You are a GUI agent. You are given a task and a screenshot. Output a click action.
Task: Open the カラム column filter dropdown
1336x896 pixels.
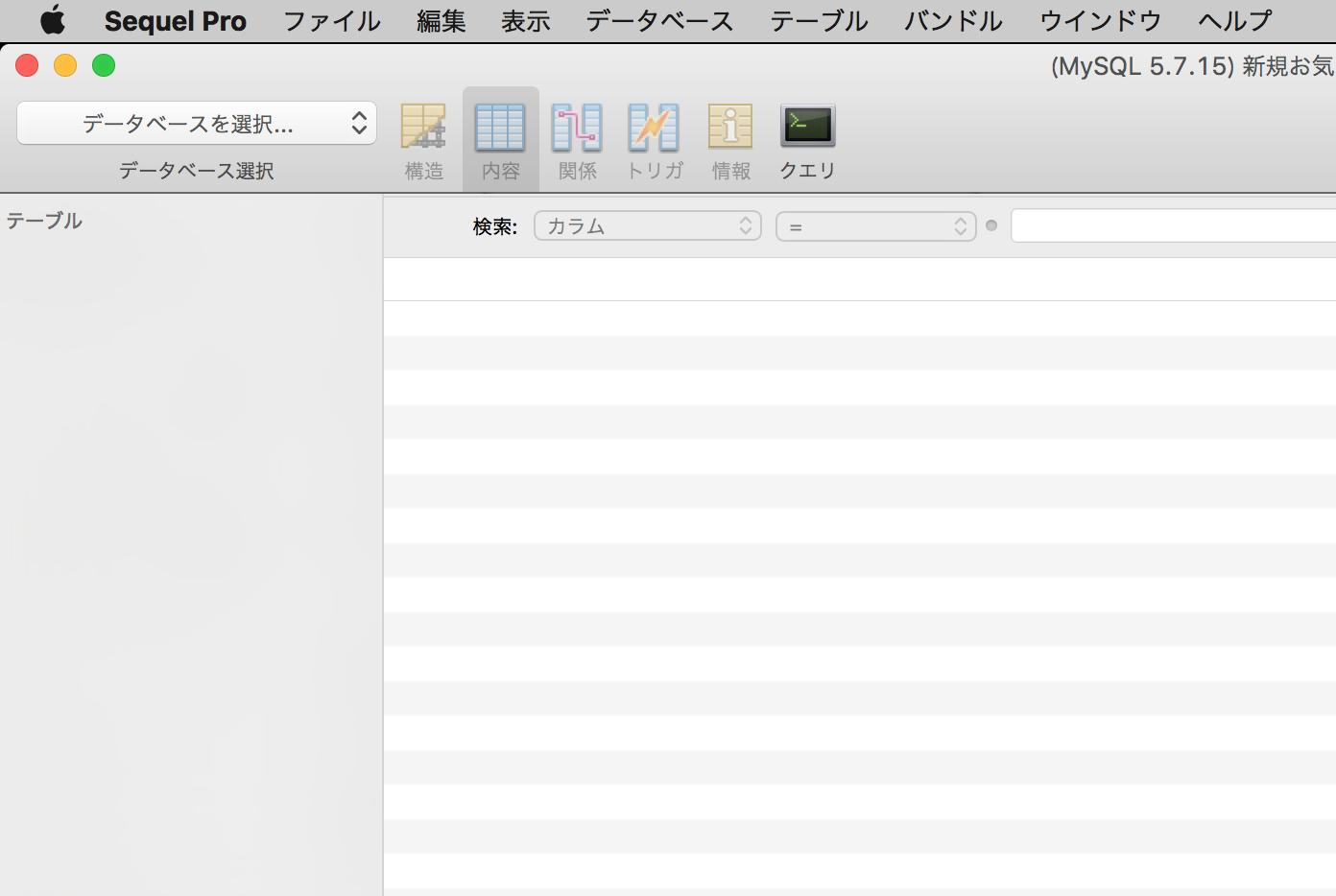tap(648, 226)
